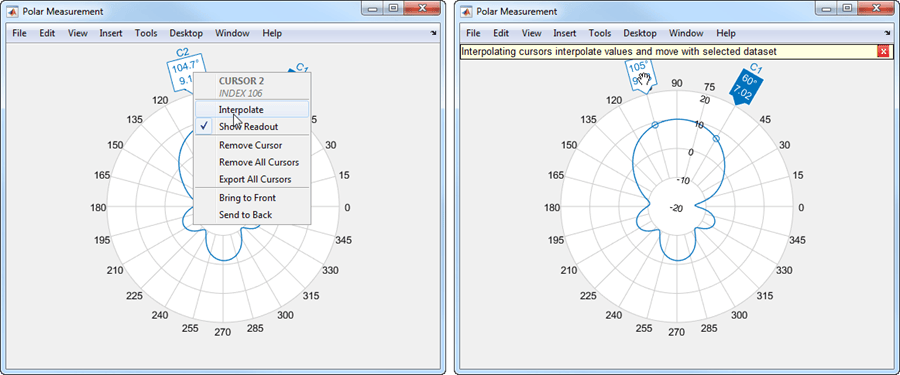Click the 180 angle label in left plot

coord(98,208)
